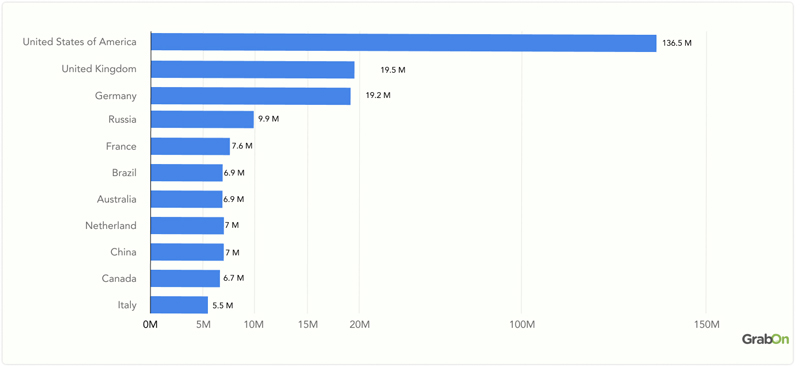Click the 7.6 M value label

242,146
